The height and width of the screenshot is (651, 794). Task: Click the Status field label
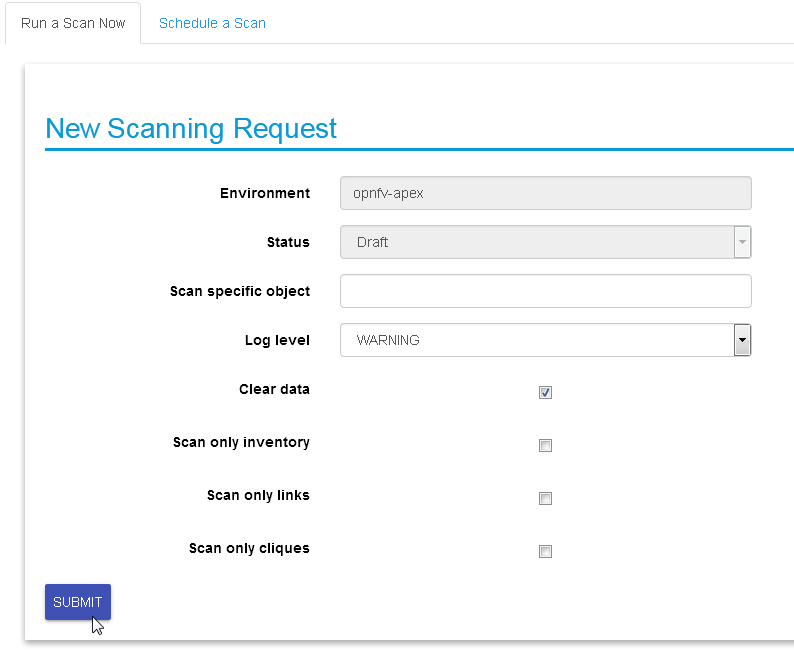(288, 242)
